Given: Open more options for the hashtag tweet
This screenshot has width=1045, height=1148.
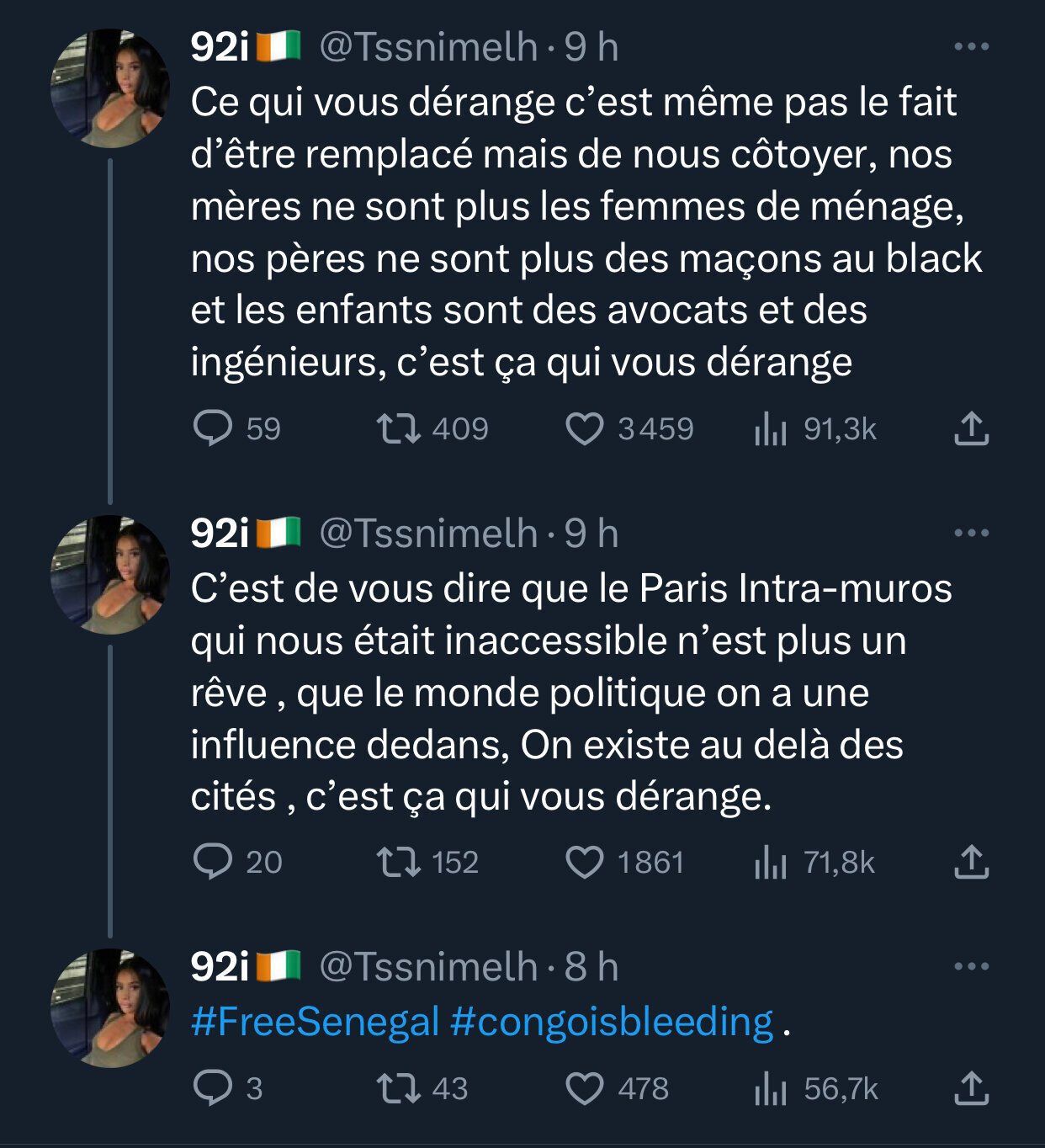Looking at the screenshot, I should 971,966.
